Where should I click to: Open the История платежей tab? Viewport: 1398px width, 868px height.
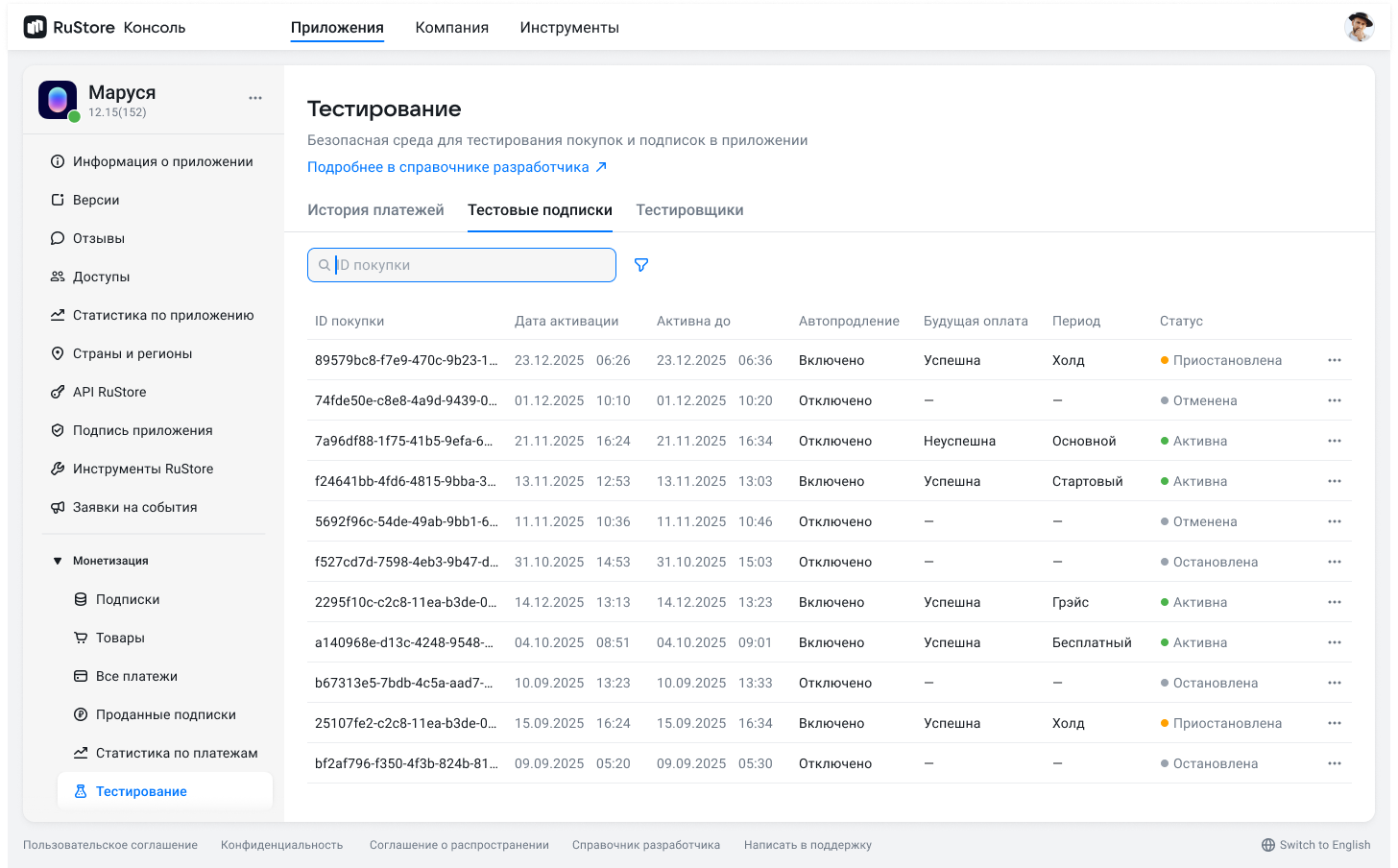[x=375, y=209]
